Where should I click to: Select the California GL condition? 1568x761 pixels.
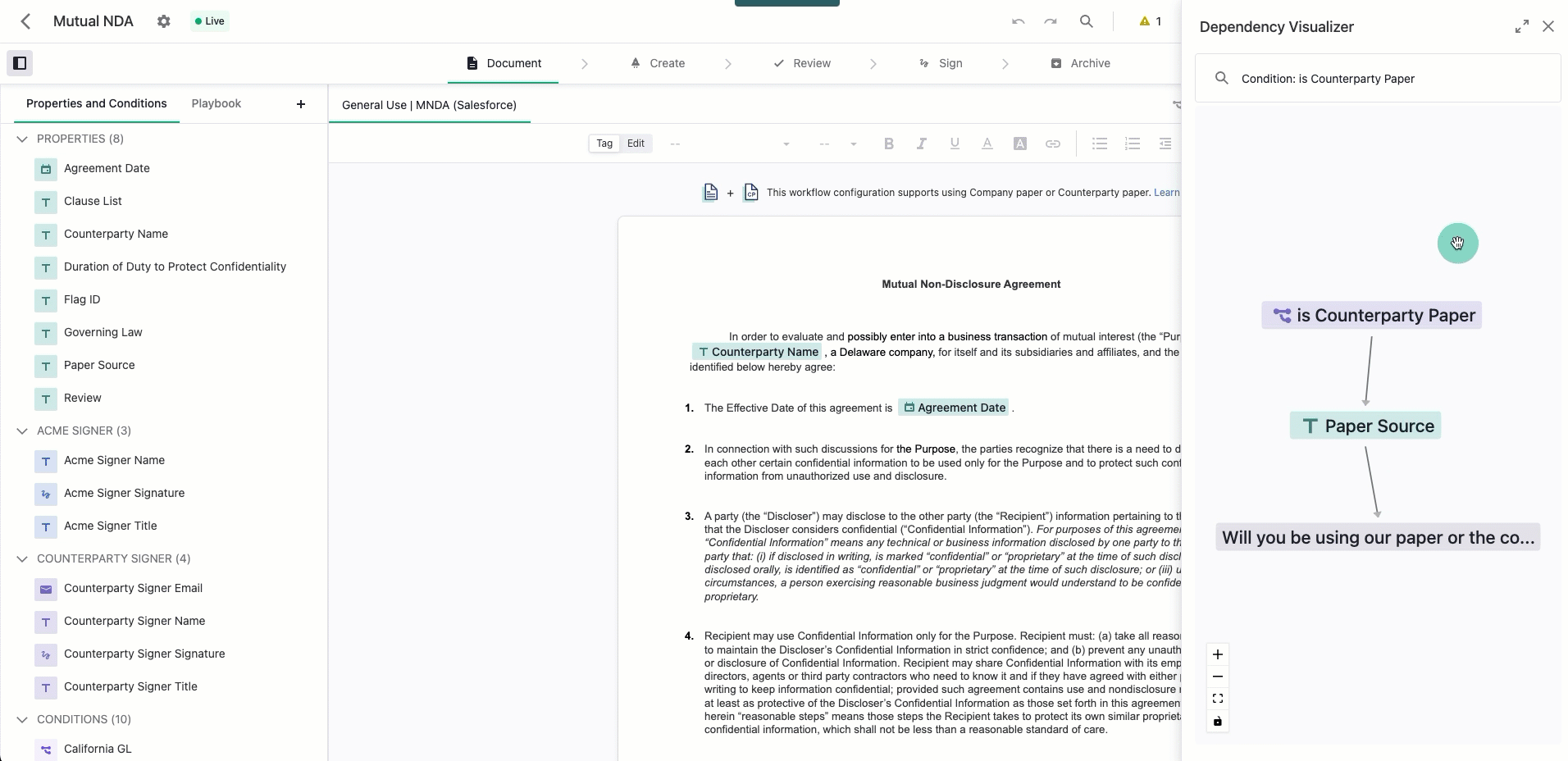[98, 749]
